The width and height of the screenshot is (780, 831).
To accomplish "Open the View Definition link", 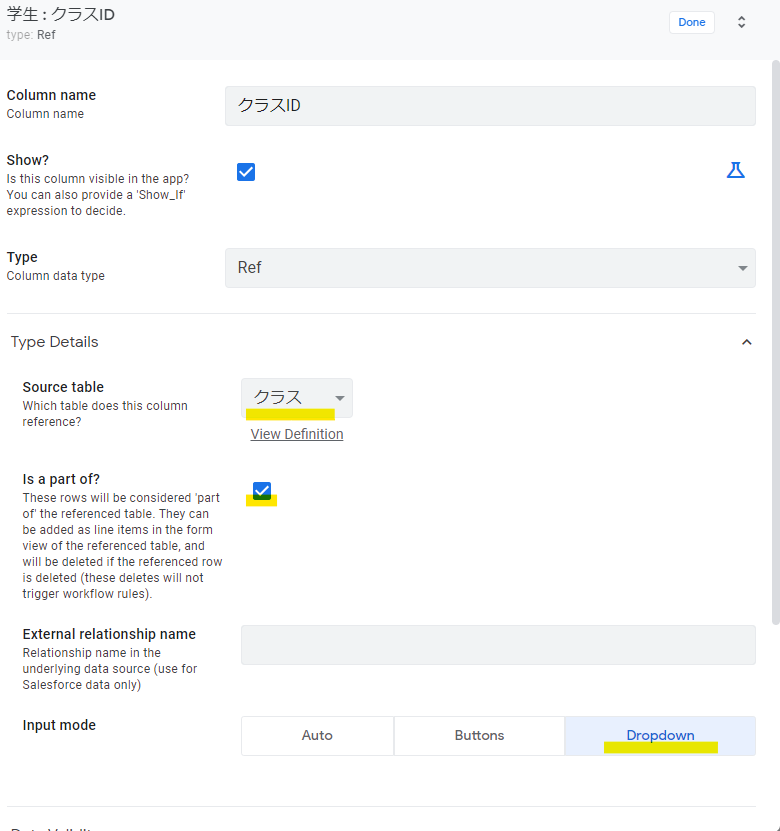I will pyautogui.click(x=297, y=434).
